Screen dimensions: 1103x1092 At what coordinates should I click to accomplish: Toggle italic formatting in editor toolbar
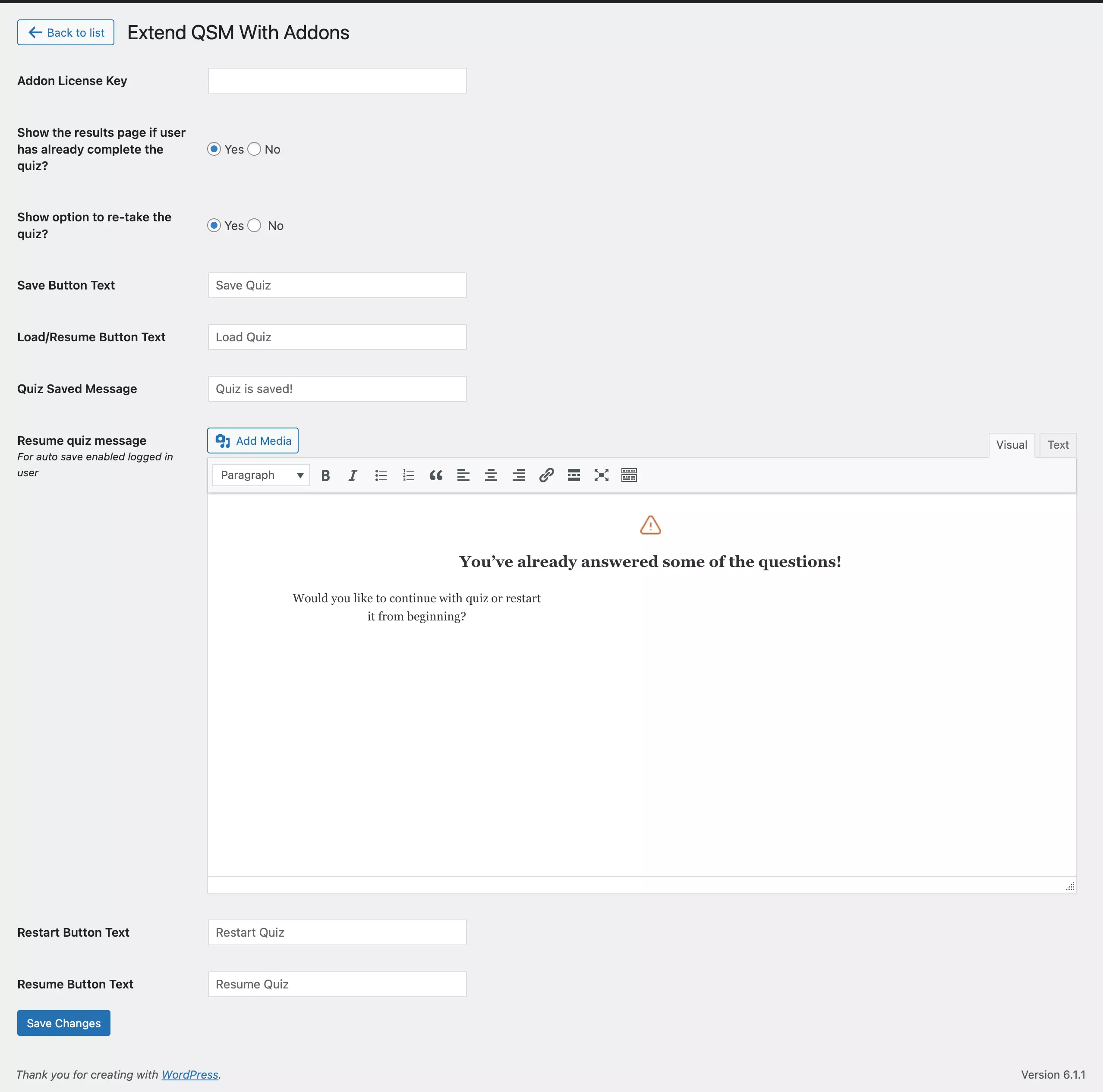[x=353, y=475]
